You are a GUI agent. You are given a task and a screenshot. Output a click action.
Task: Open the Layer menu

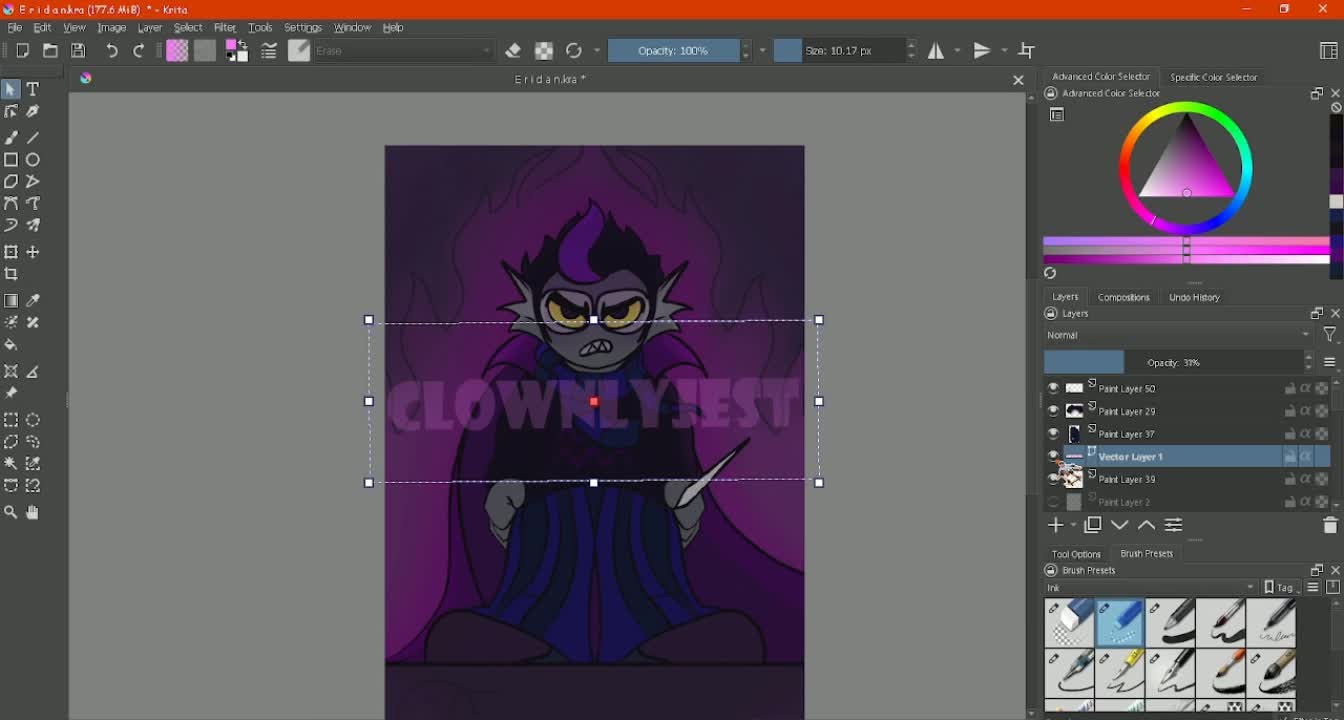pos(150,28)
